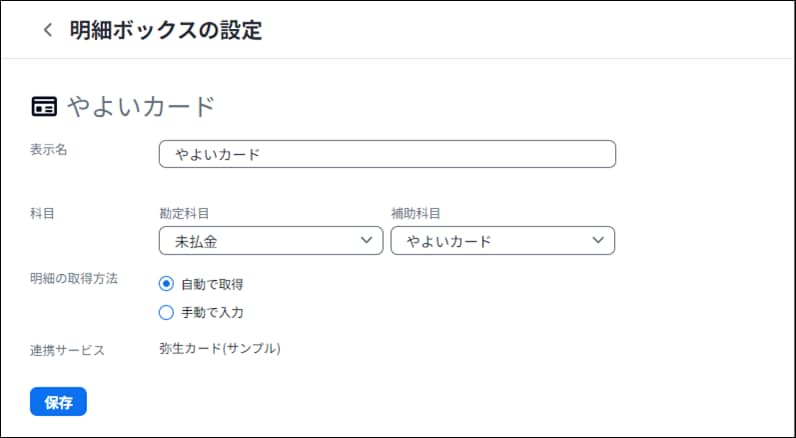Click the 表示名 field label
The image size is (796, 438).
click(x=49, y=150)
